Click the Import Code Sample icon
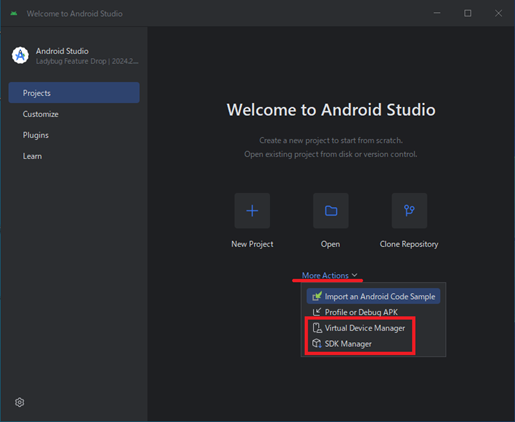Viewport: 515px width, 422px height. coord(317,296)
